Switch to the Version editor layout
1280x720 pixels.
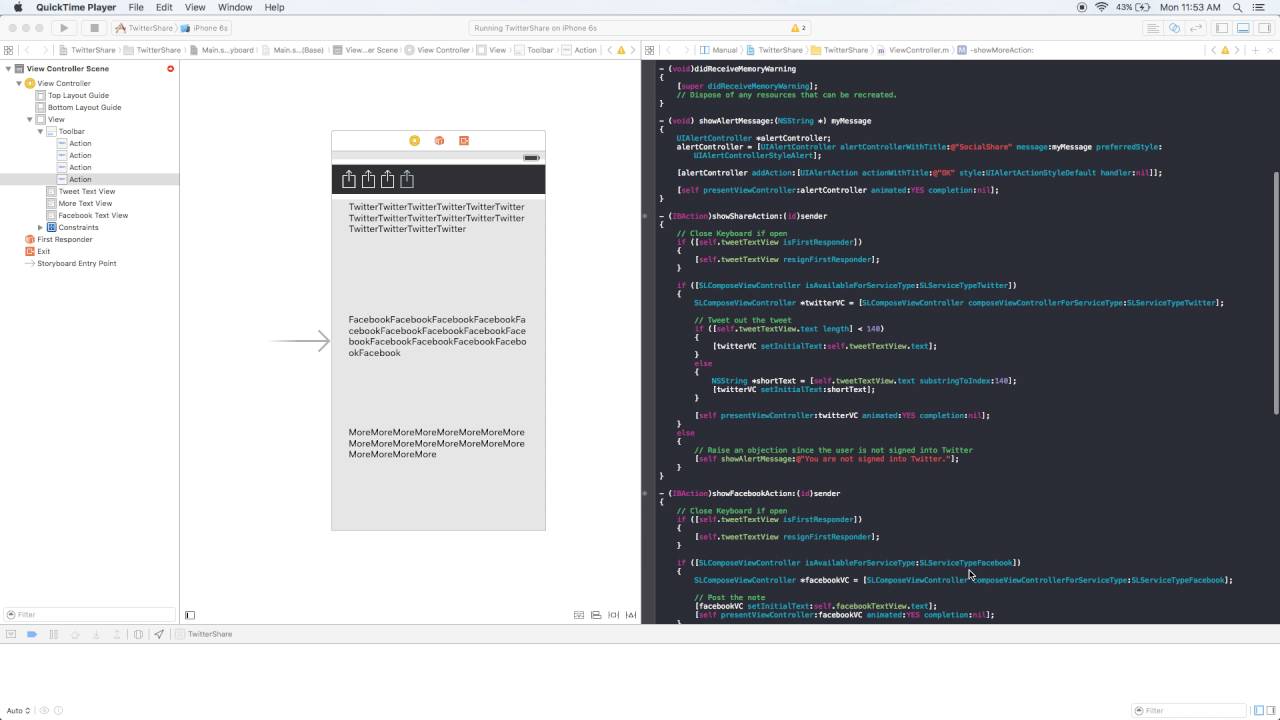coord(1195,28)
